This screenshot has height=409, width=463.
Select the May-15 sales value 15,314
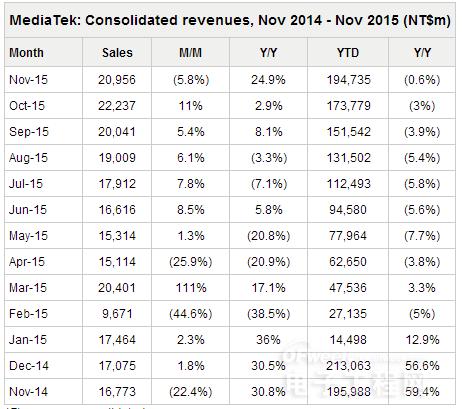click(x=117, y=236)
